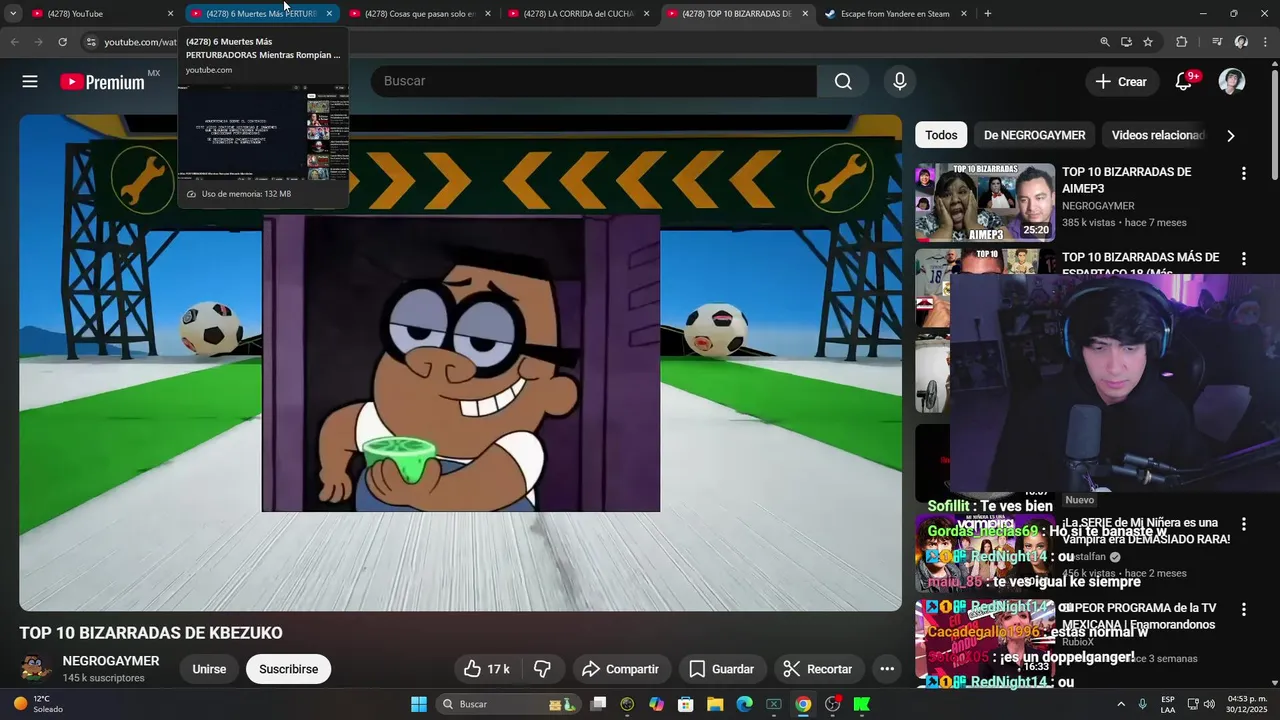Open Windows Start menu
Screen dimensions: 1280x720
pos(419,704)
